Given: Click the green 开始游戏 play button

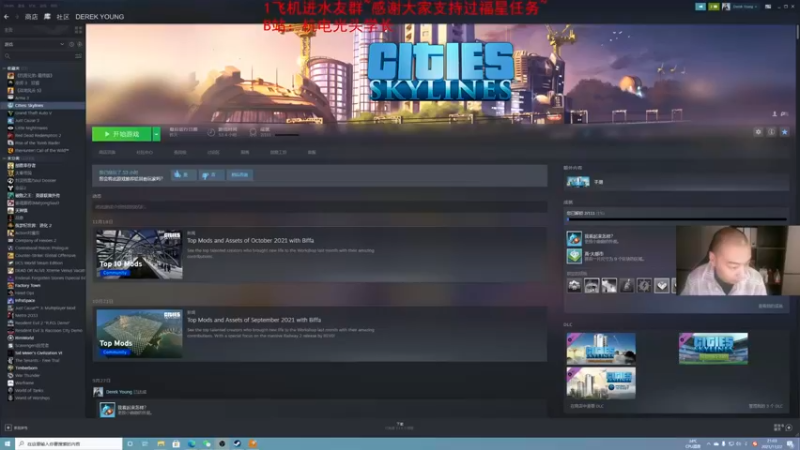Looking at the screenshot, I should 121,134.
